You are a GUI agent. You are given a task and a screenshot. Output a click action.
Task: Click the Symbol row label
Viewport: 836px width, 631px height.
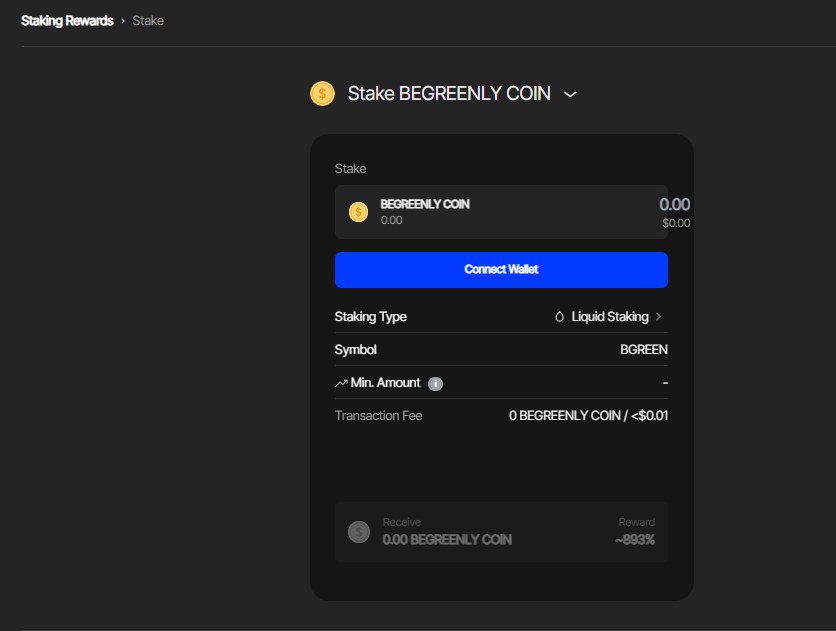pyautogui.click(x=356, y=350)
